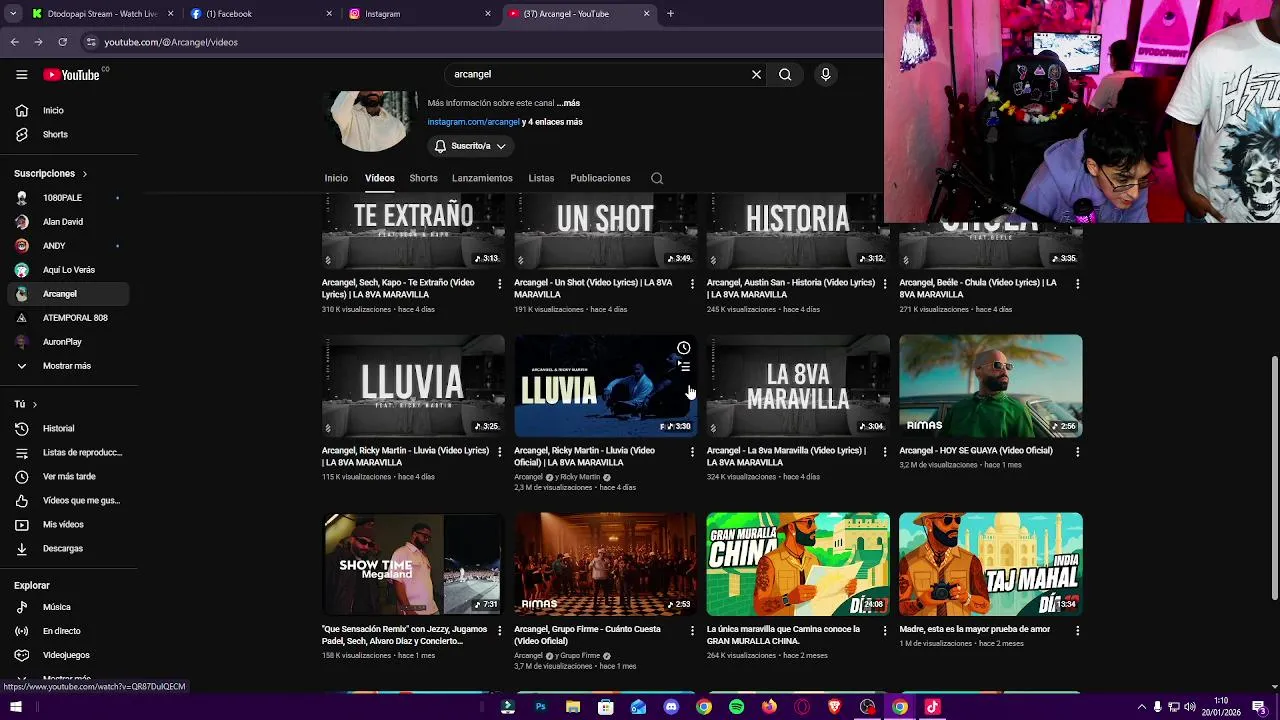Open the YouTube hamburger guide menu
1280x720 pixels.
(21, 74)
